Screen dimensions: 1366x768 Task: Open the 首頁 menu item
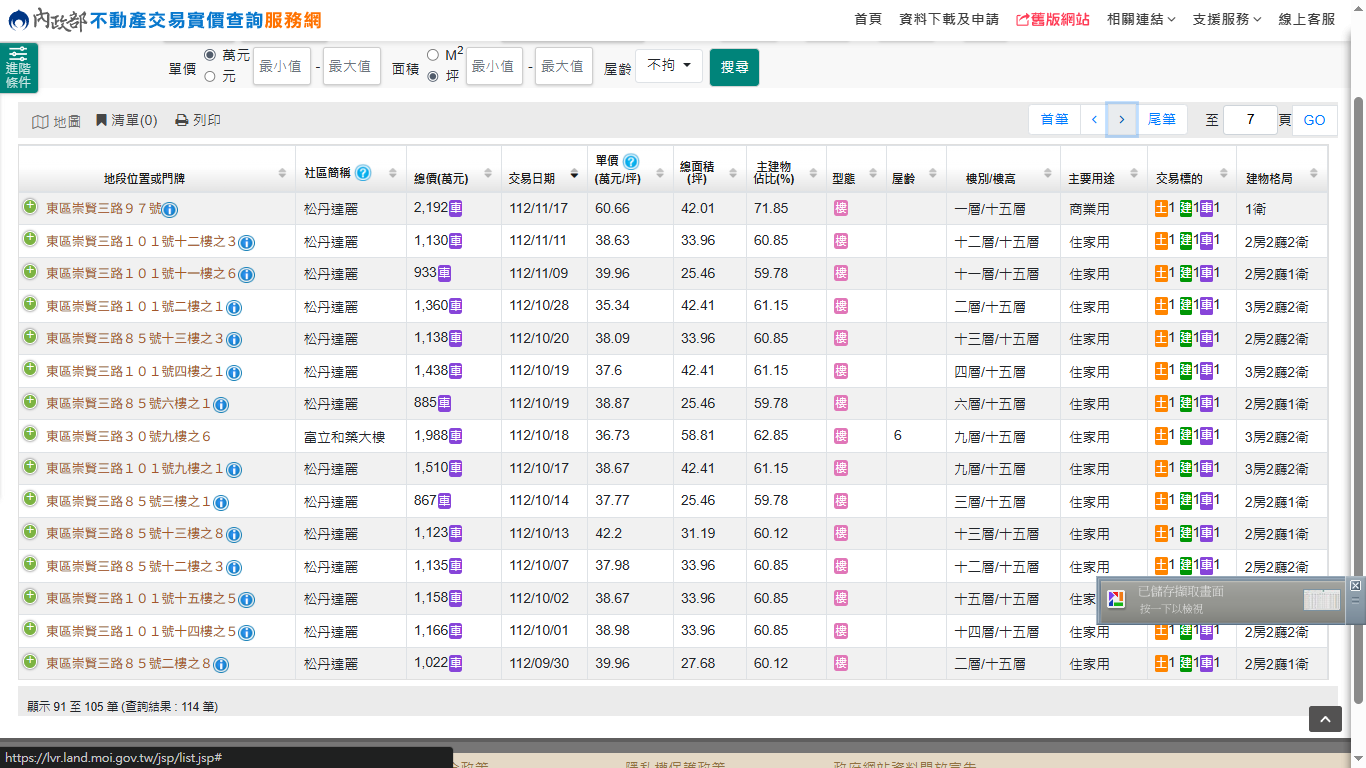[868, 19]
